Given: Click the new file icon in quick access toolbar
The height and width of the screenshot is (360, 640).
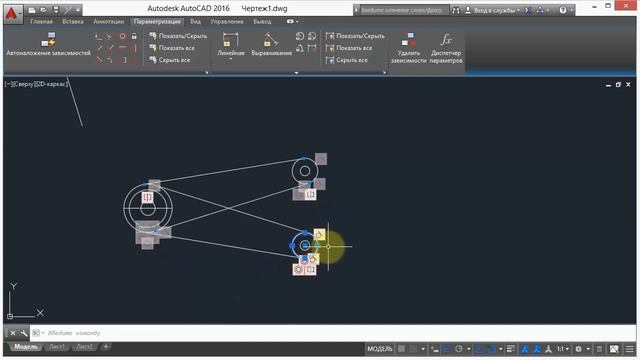Looking at the screenshot, I should point(31,10).
